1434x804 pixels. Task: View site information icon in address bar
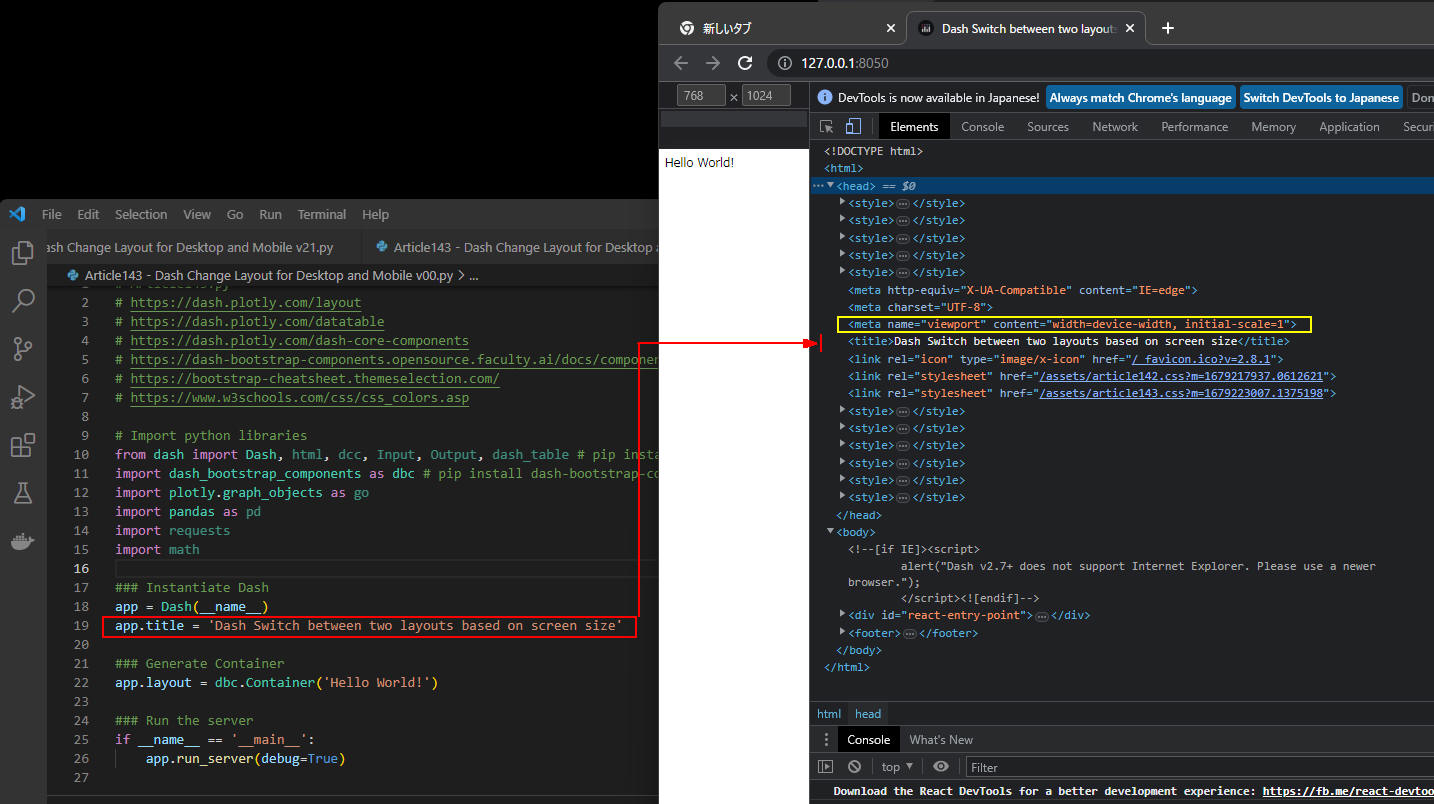pyautogui.click(x=785, y=63)
